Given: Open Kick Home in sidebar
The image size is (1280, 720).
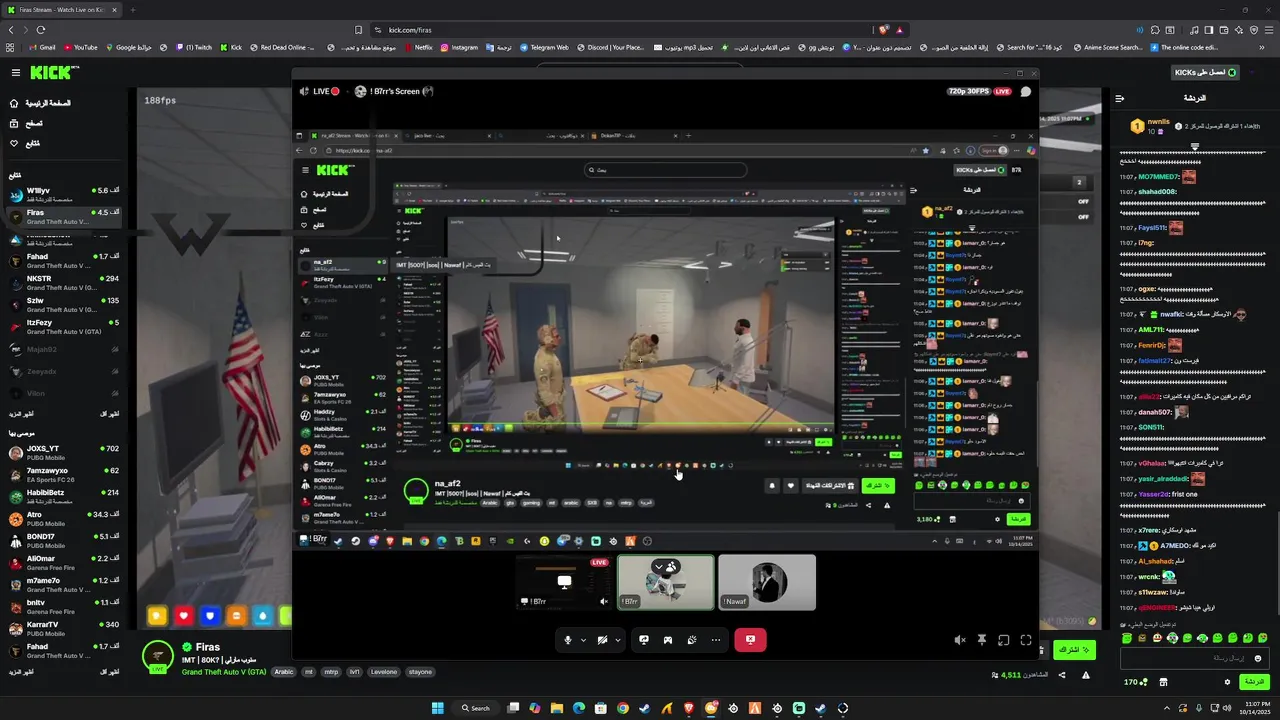Looking at the screenshot, I should coord(40,103).
